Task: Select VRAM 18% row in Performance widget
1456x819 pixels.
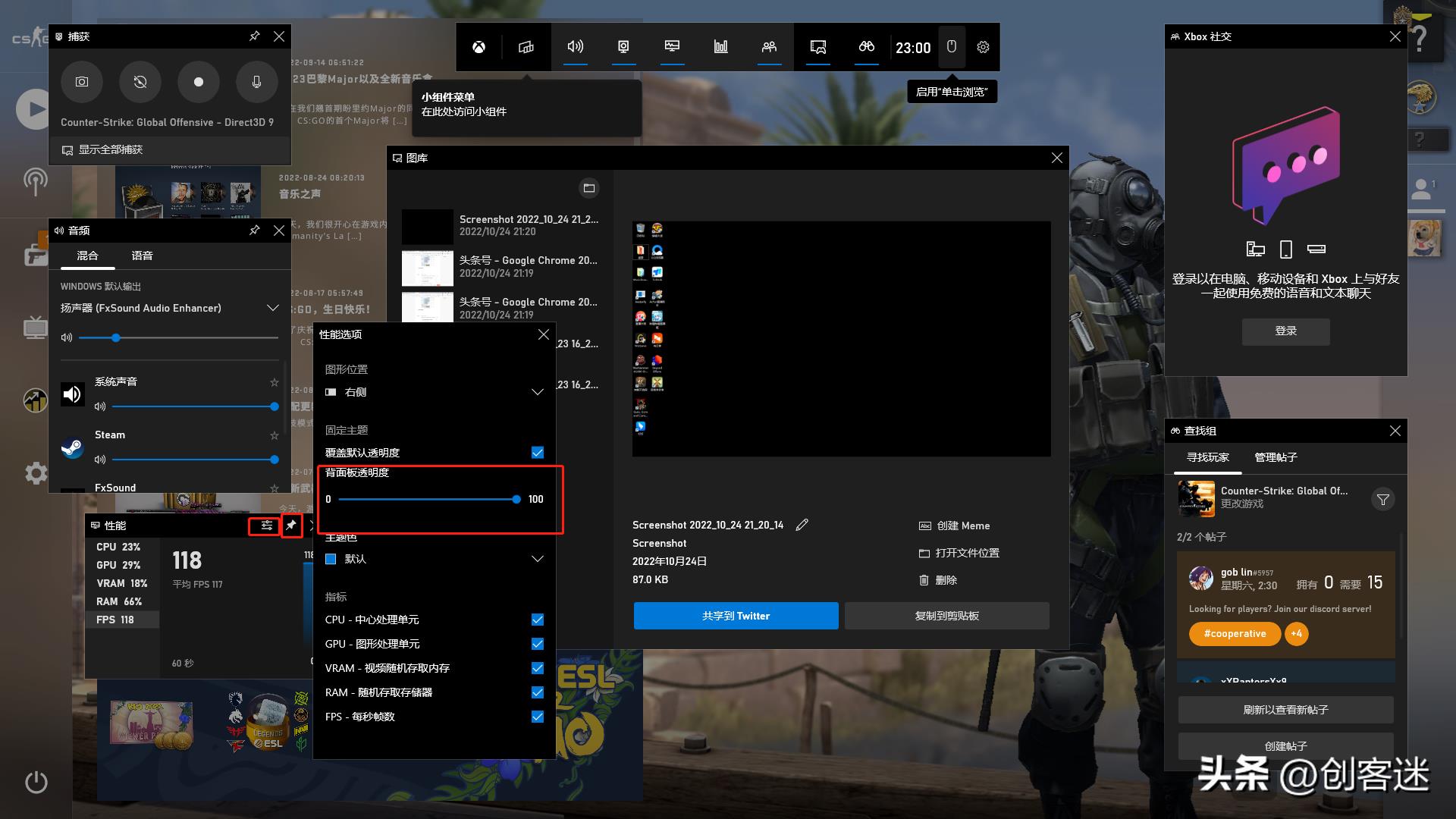Action: [x=122, y=583]
